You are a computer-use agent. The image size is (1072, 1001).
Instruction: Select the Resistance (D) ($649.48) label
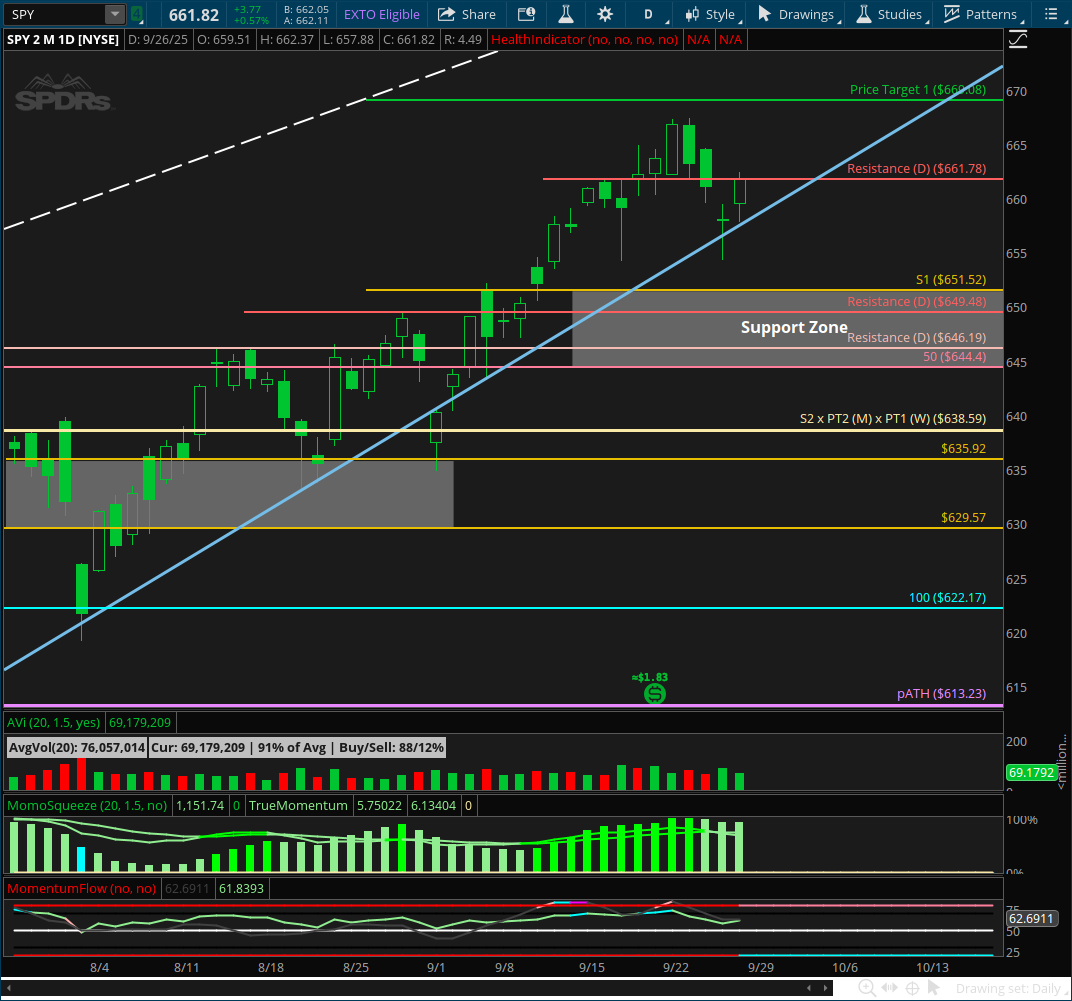pos(916,302)
